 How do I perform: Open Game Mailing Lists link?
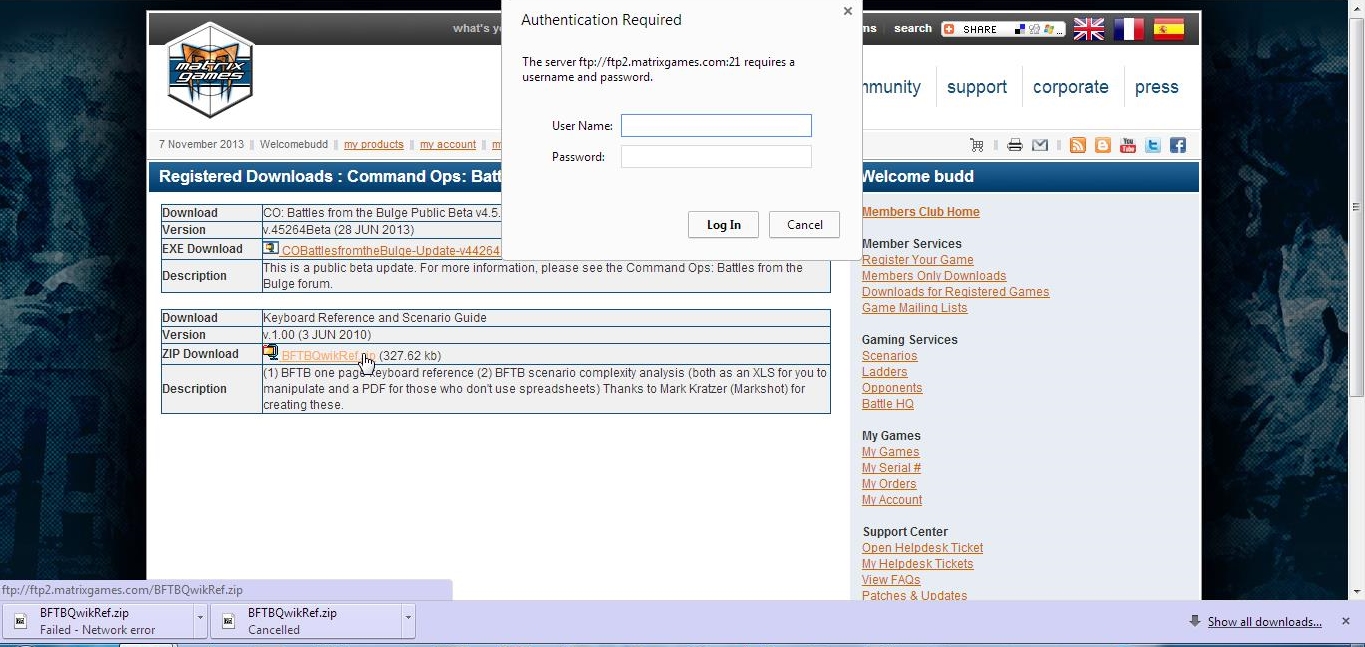915,308
